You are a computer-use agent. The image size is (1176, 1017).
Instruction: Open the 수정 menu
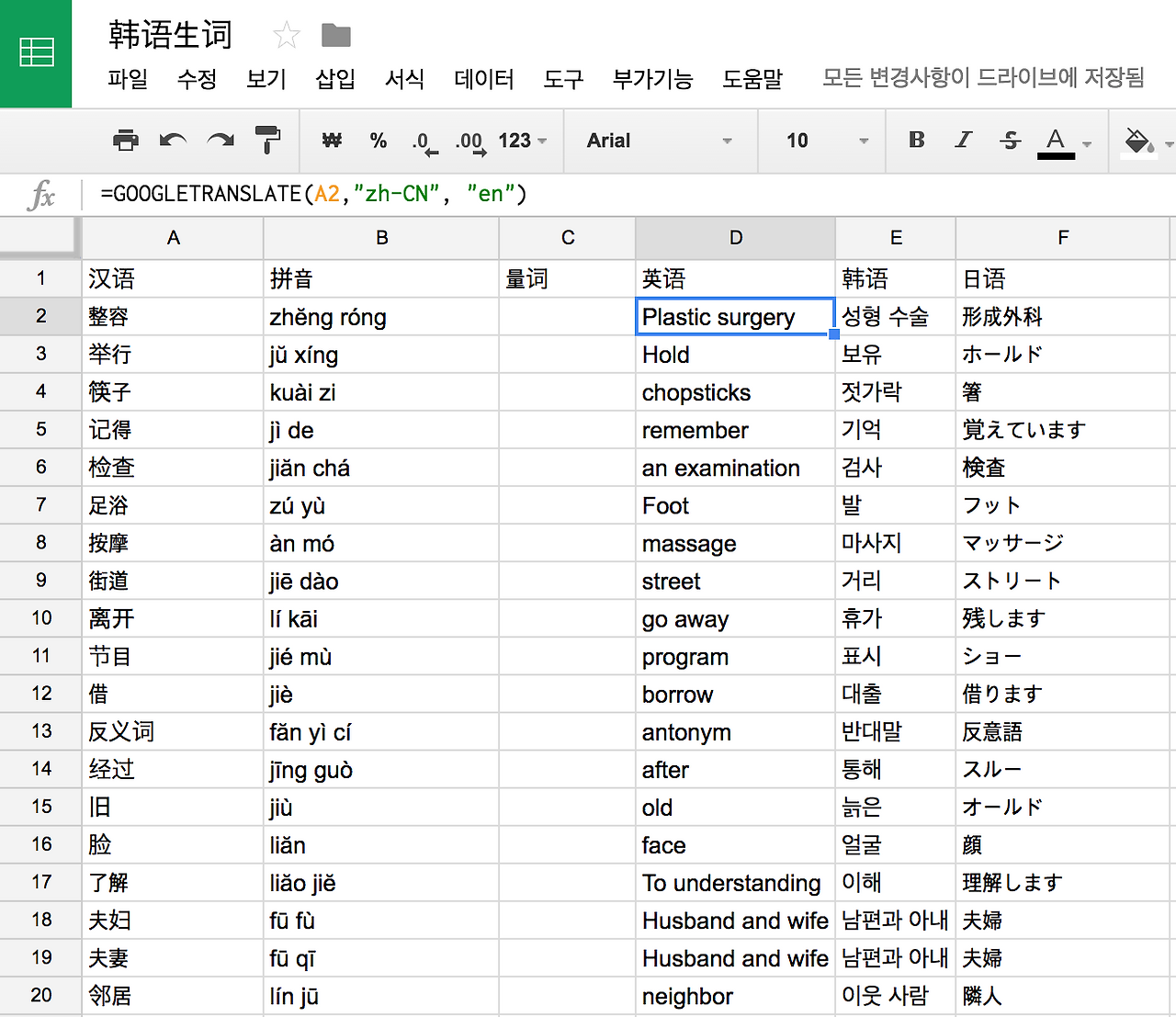[197, 79]
